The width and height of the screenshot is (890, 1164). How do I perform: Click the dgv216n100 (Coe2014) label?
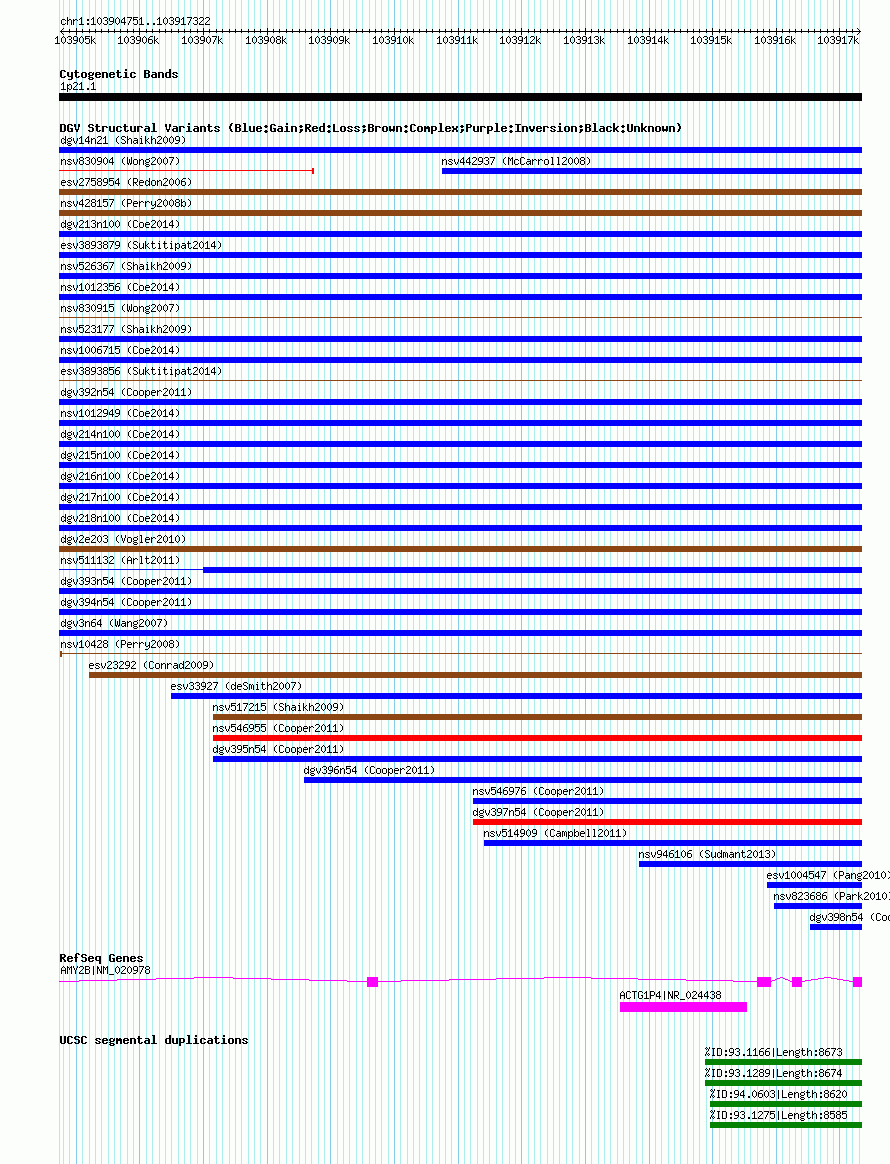(x=120, y=477)
